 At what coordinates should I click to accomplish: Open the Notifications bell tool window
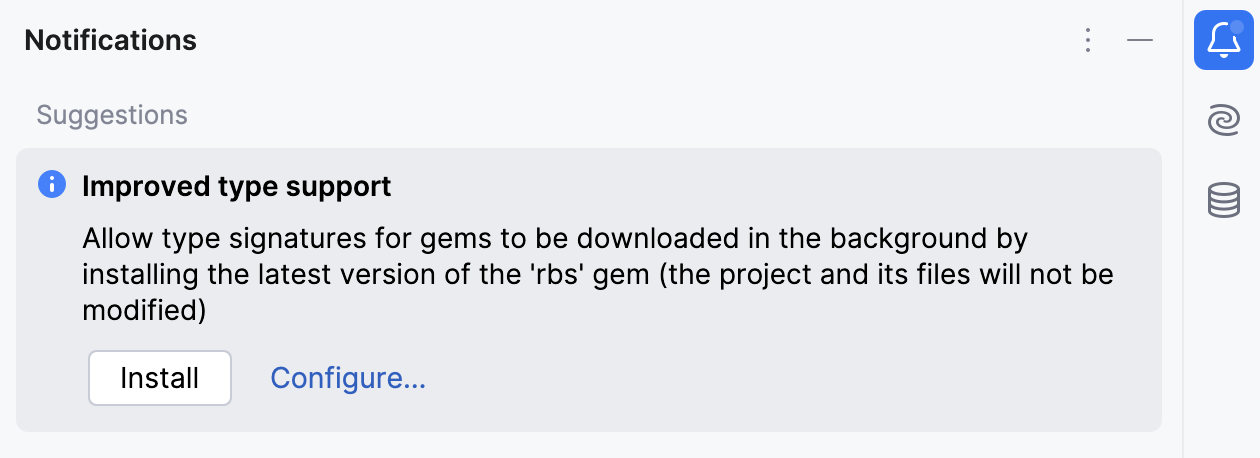tap(1223, 41)
